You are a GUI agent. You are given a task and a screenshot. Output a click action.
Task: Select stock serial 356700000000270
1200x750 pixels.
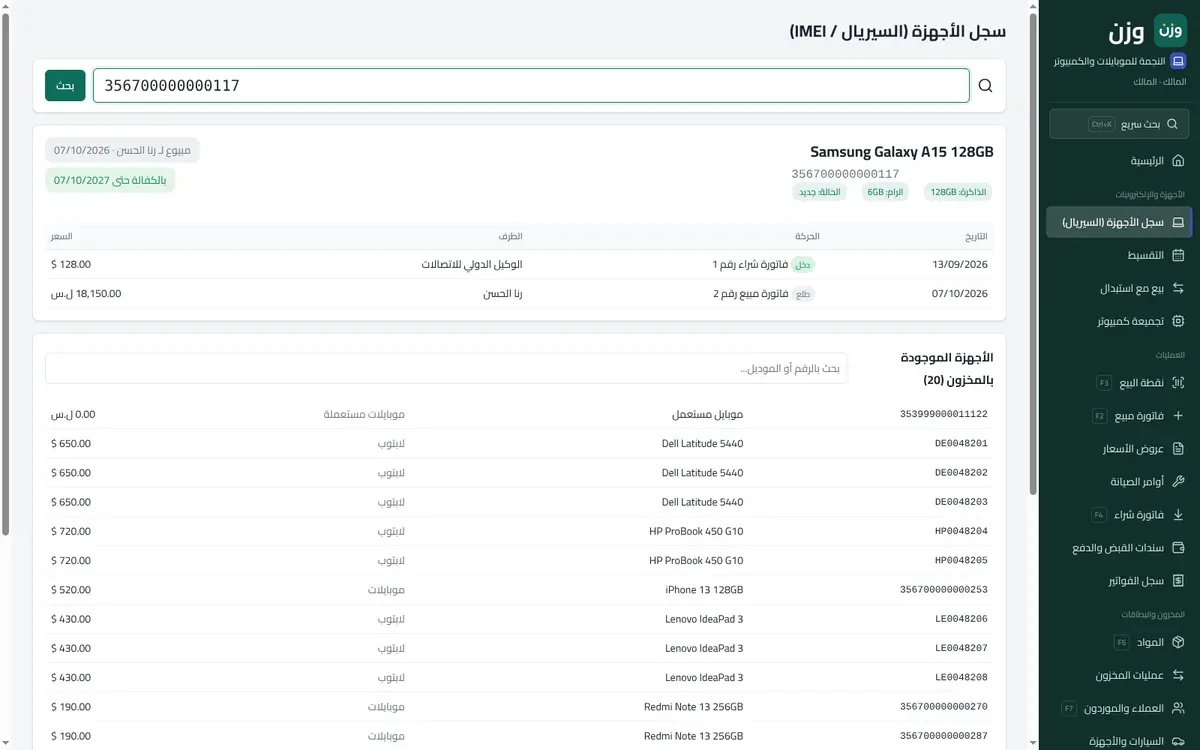[x=944, y=707]
